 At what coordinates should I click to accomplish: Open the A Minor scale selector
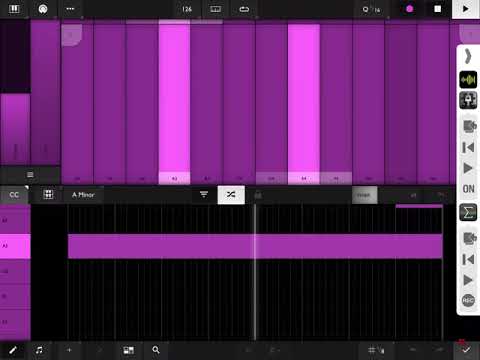coord(83,195)
